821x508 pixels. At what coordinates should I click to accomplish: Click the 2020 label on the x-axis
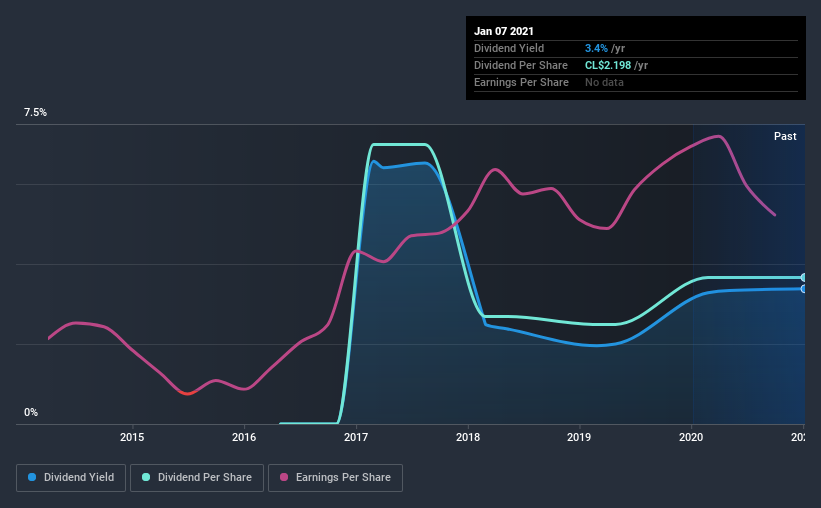(x=691, y=437)
